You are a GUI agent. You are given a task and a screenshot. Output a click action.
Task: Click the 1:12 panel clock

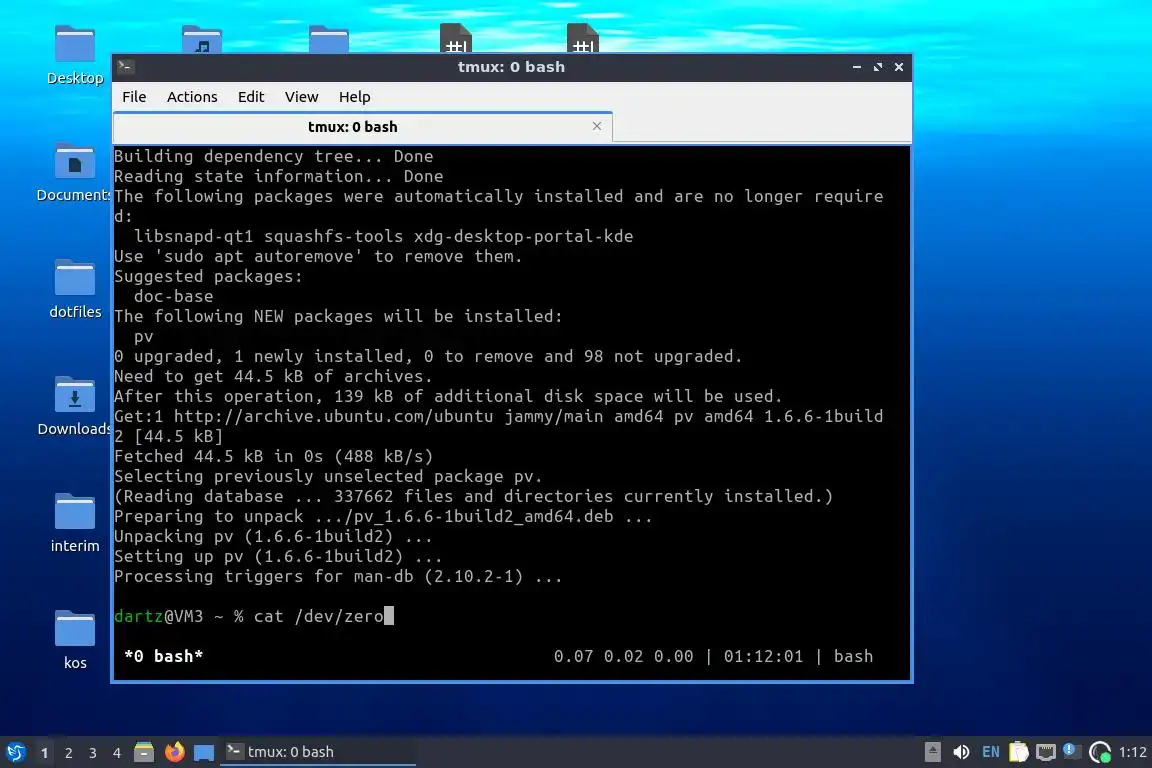1132,752
